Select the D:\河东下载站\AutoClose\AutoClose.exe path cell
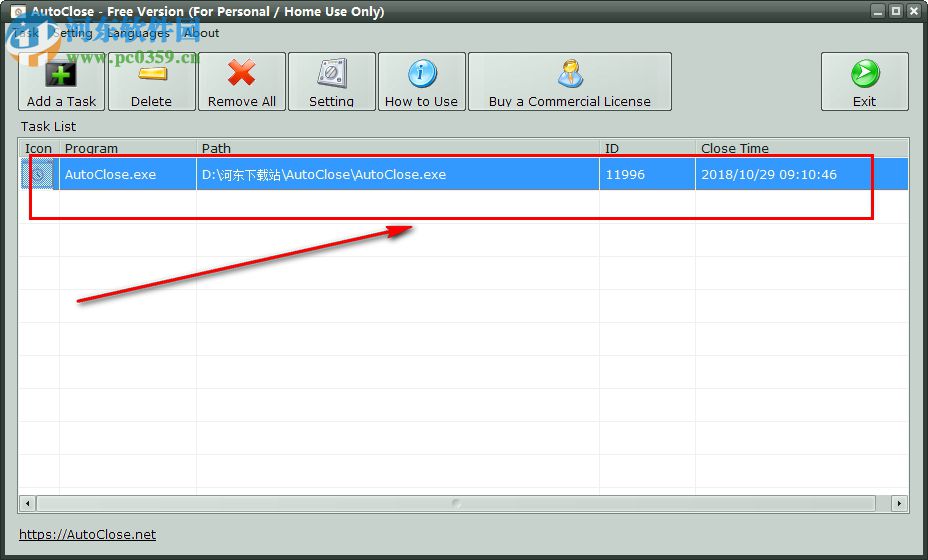The height and width of the screenshot is (560, 928). [398, 174]
